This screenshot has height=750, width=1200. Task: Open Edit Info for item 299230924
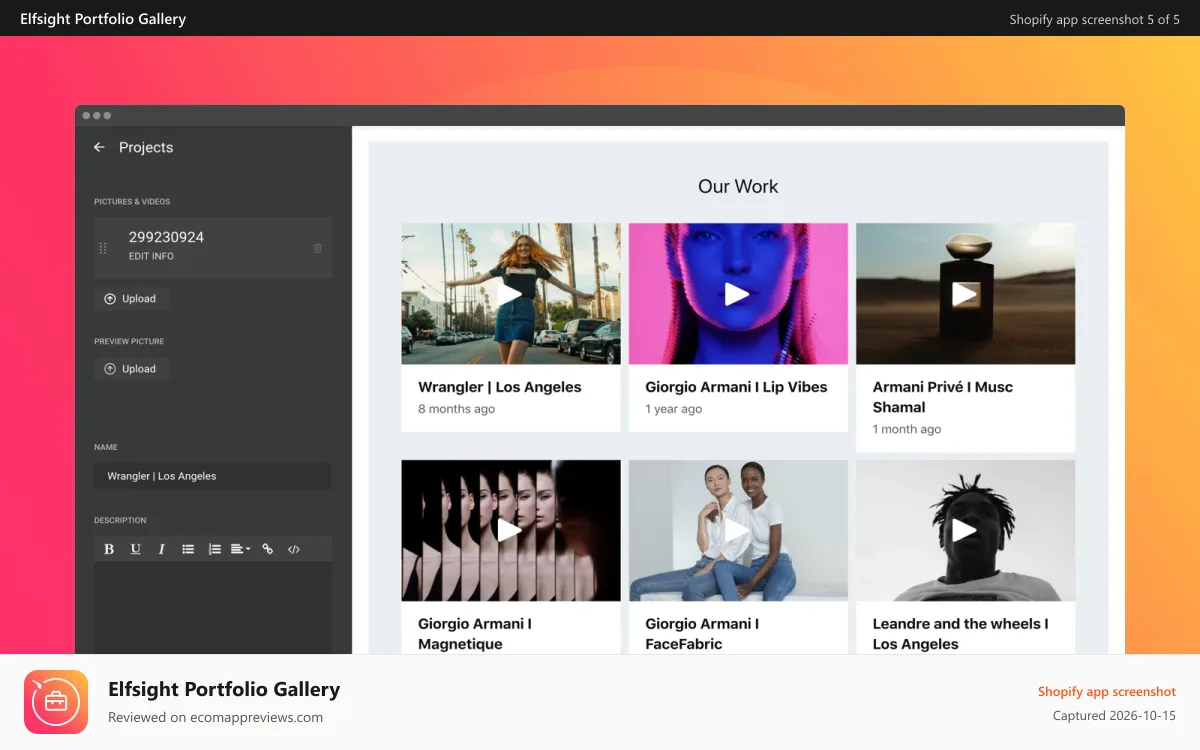[151, 256]
